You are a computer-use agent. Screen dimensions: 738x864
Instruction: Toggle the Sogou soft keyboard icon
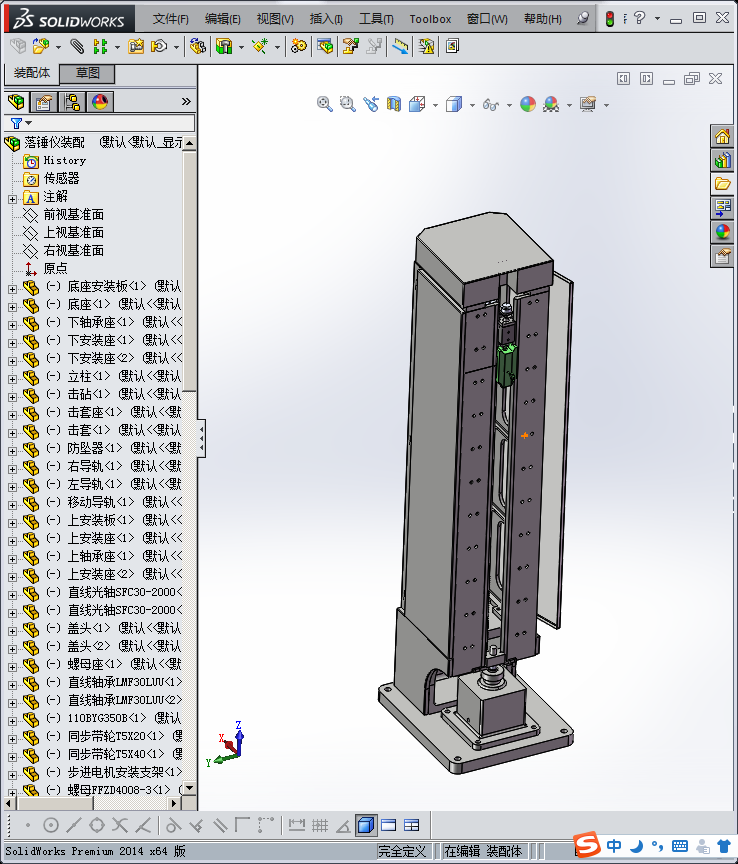(x=680, y=846)
